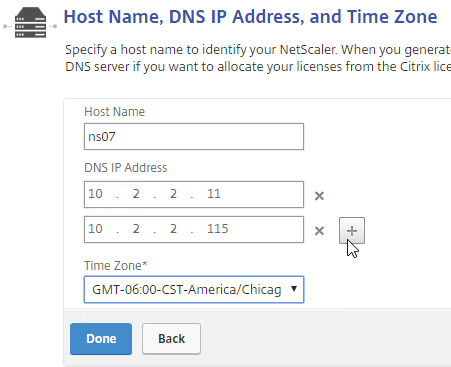Select the GMT-06:00-CST-America/Chicago time zone box
Image resolution: width=451 pixels, height=367 pixels.
[194, 289]
